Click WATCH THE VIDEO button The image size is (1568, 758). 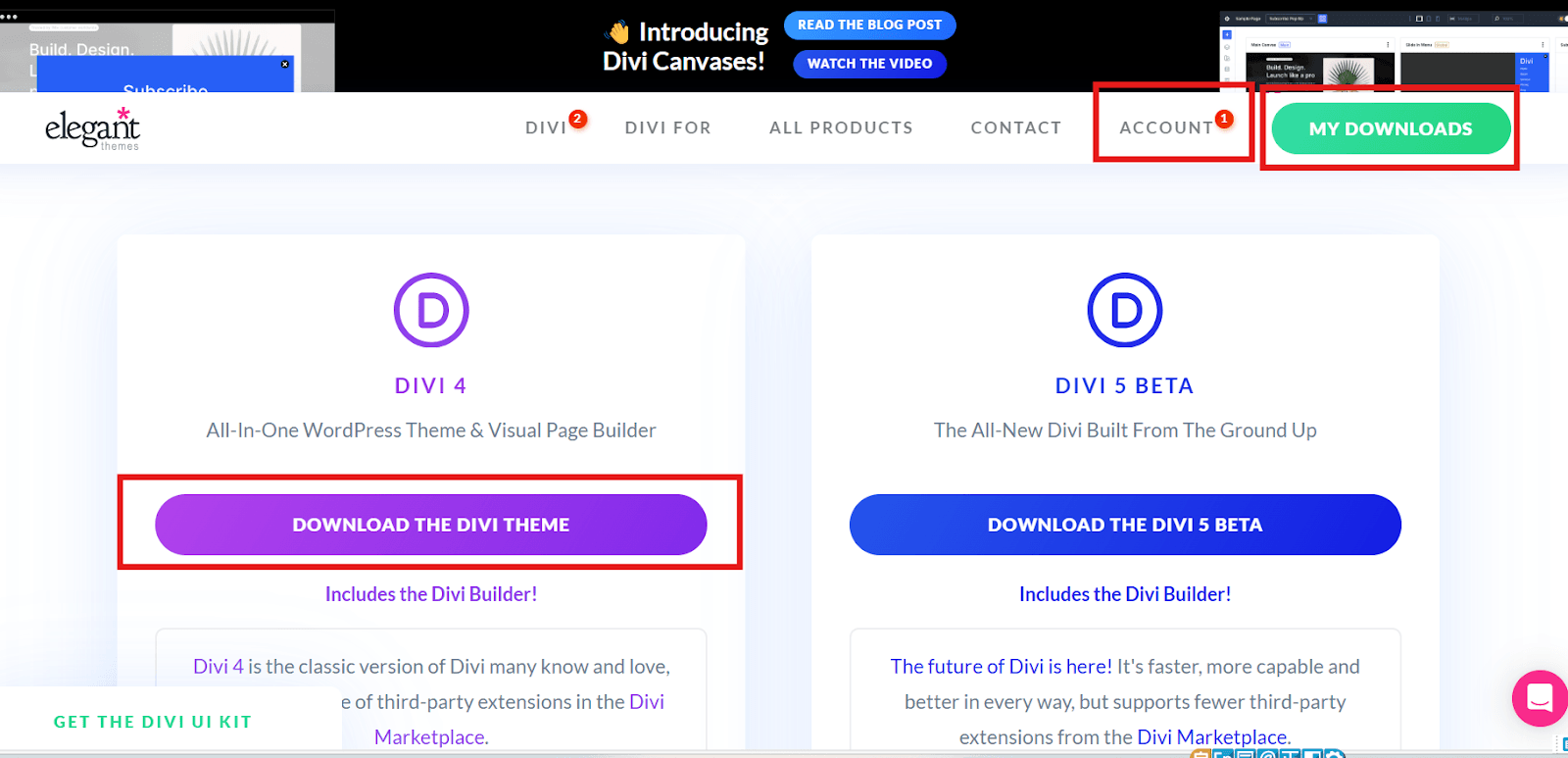[869, 64]
